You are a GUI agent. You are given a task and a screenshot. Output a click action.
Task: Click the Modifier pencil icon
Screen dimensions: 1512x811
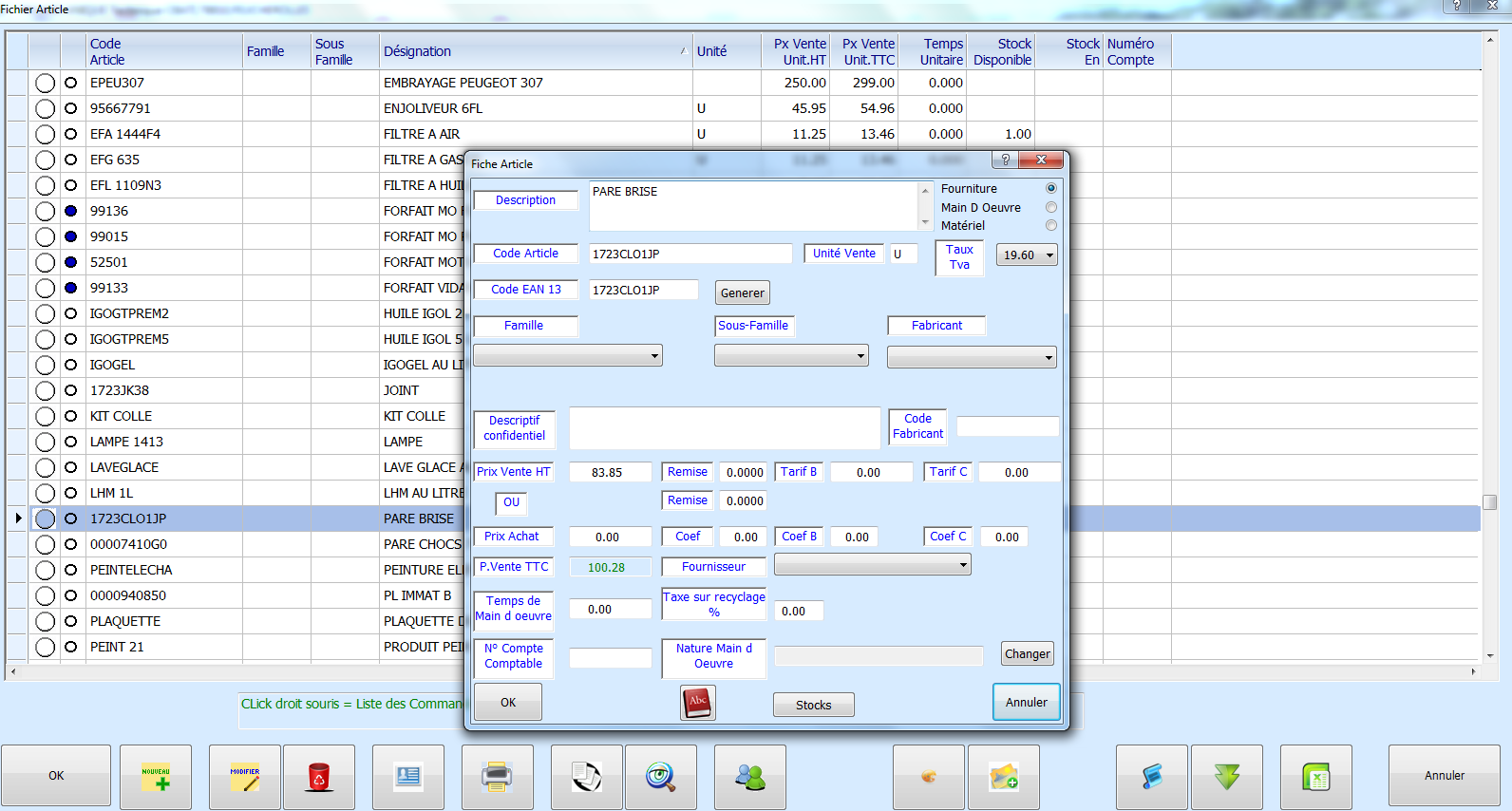(245, 777)
